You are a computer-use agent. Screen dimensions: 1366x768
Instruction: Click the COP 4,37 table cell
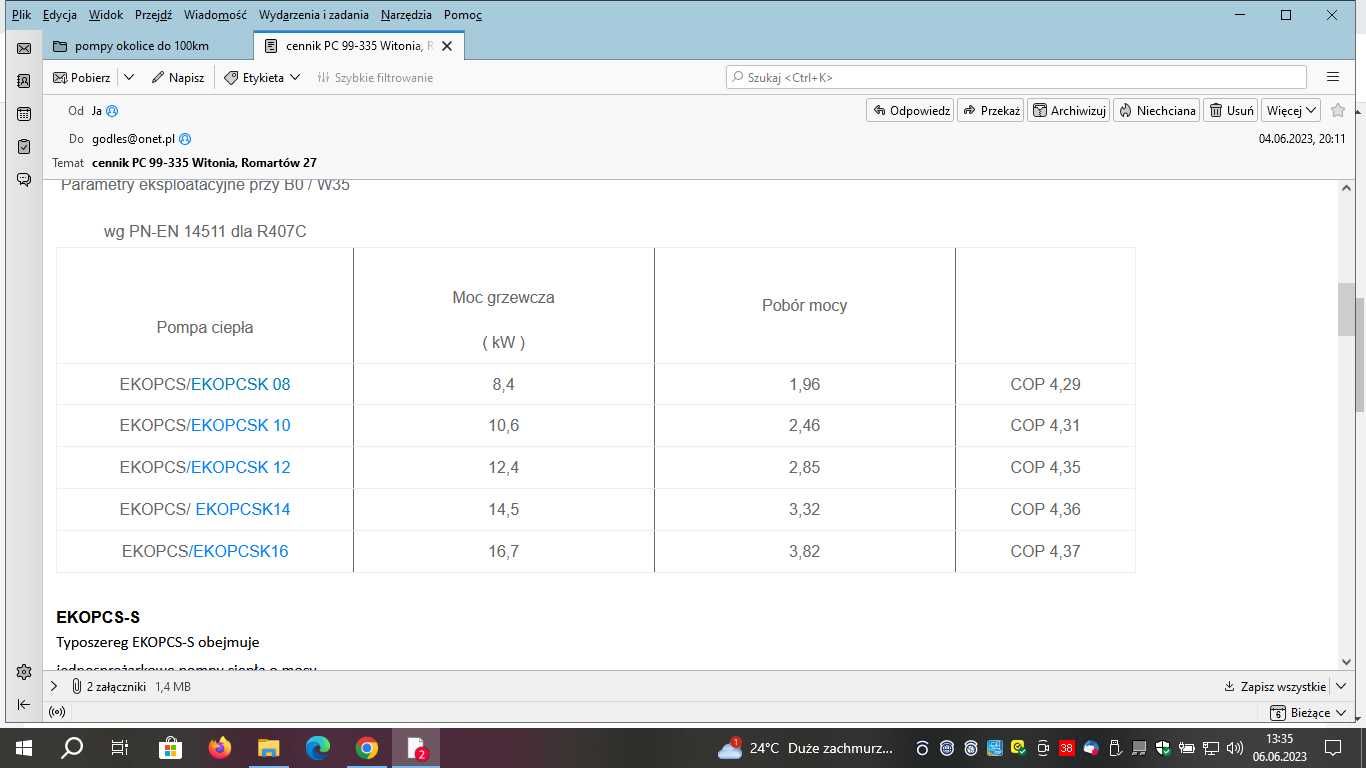tap(1045, 551)
